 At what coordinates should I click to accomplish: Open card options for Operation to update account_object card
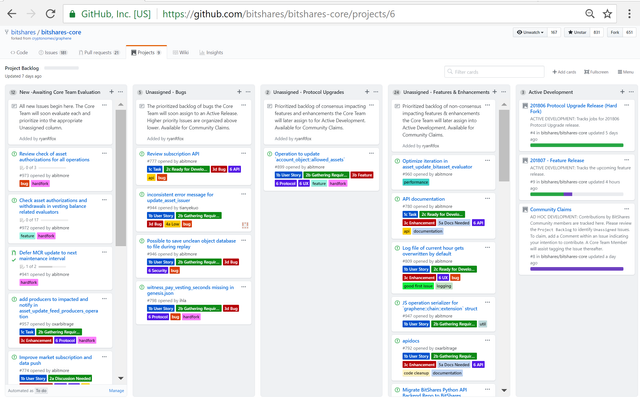point(371,153)
